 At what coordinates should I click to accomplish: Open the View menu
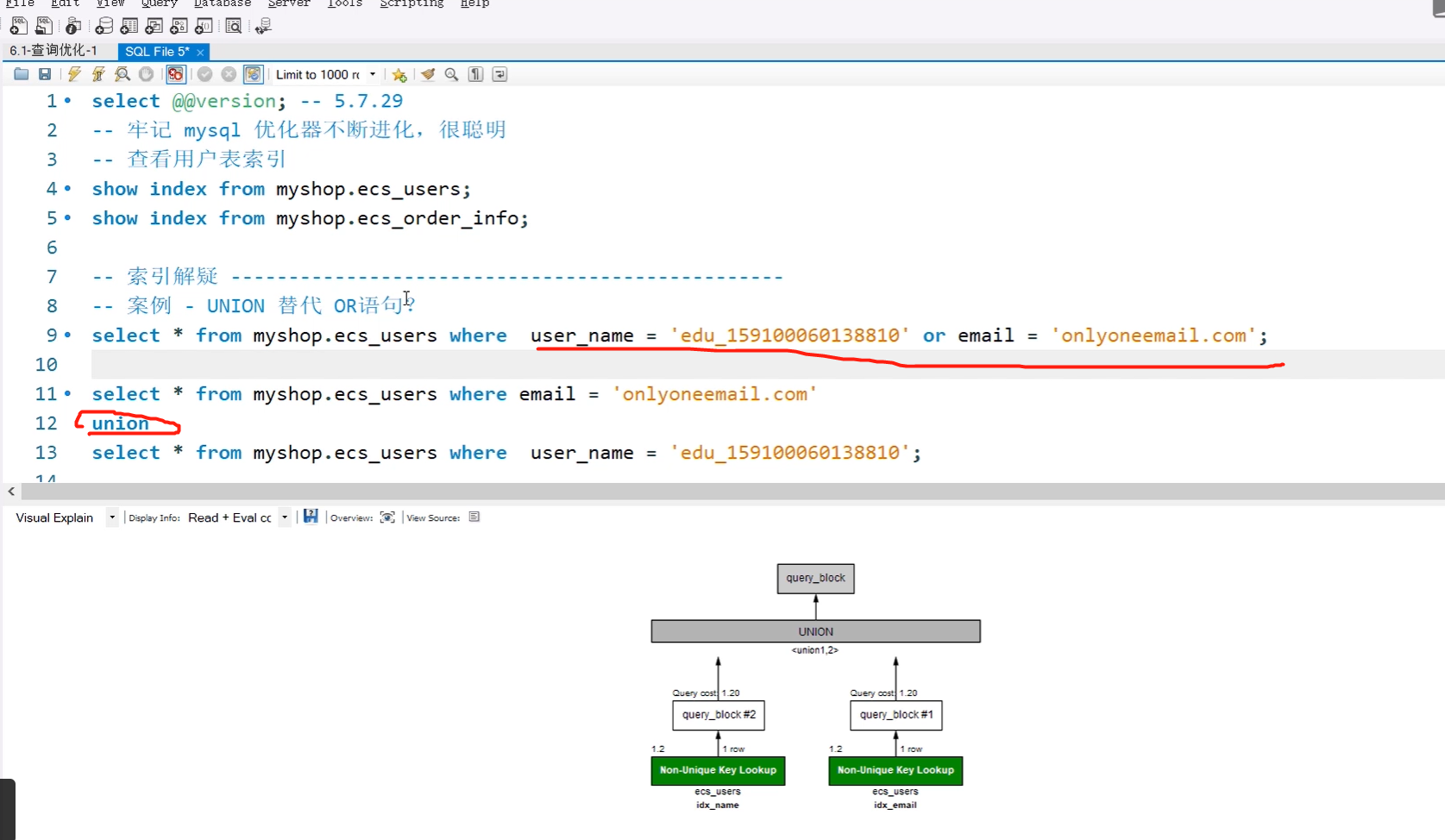[x=110, y=3]
